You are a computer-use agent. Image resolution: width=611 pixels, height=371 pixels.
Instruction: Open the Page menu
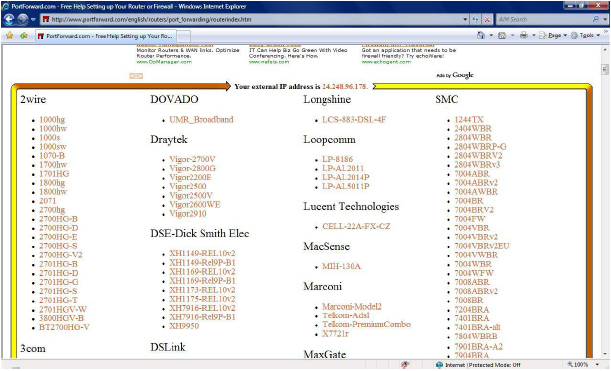553,35
